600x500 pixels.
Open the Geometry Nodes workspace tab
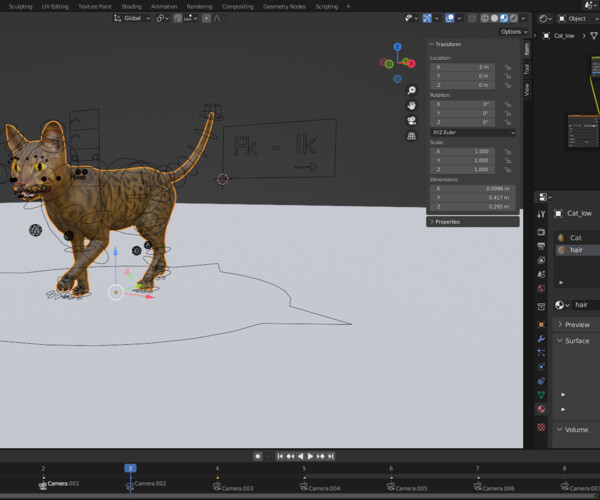(x=284, y=7)
